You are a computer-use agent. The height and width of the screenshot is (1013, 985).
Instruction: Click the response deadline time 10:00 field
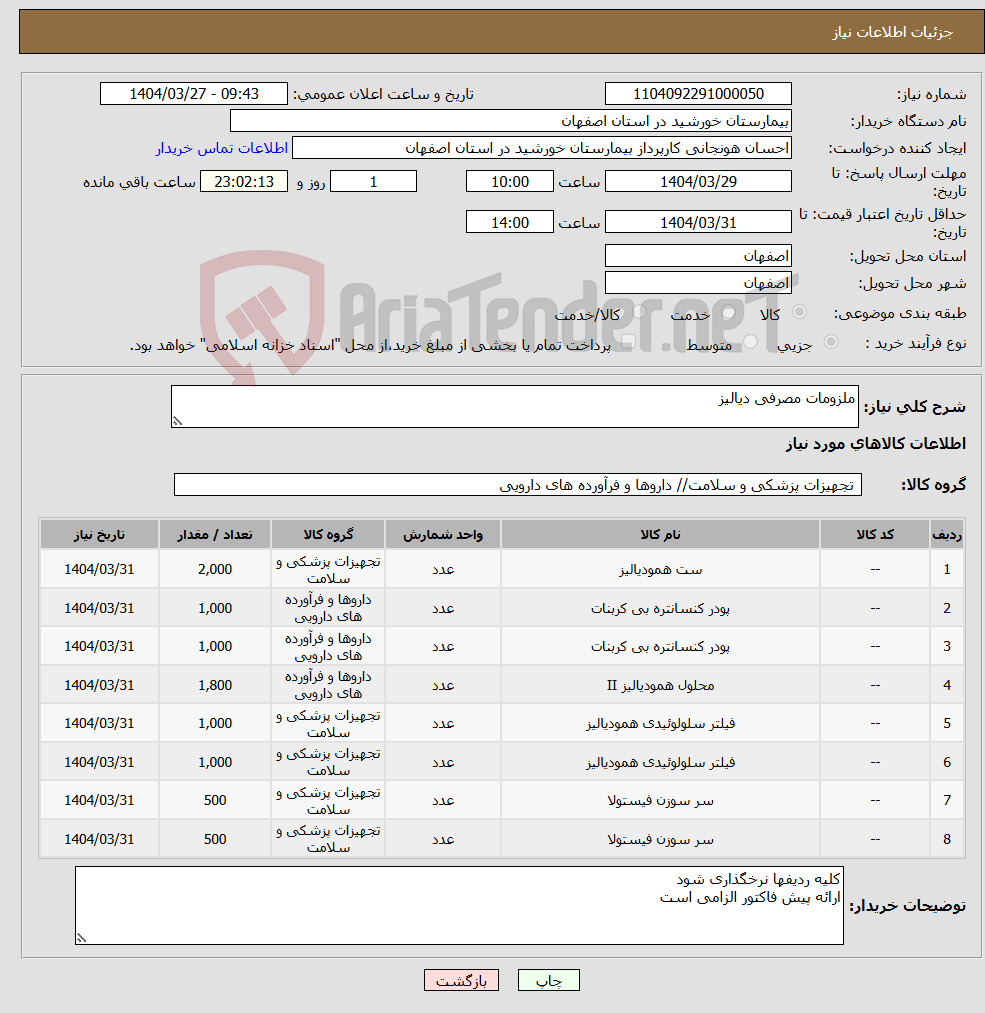pos(510,182)
